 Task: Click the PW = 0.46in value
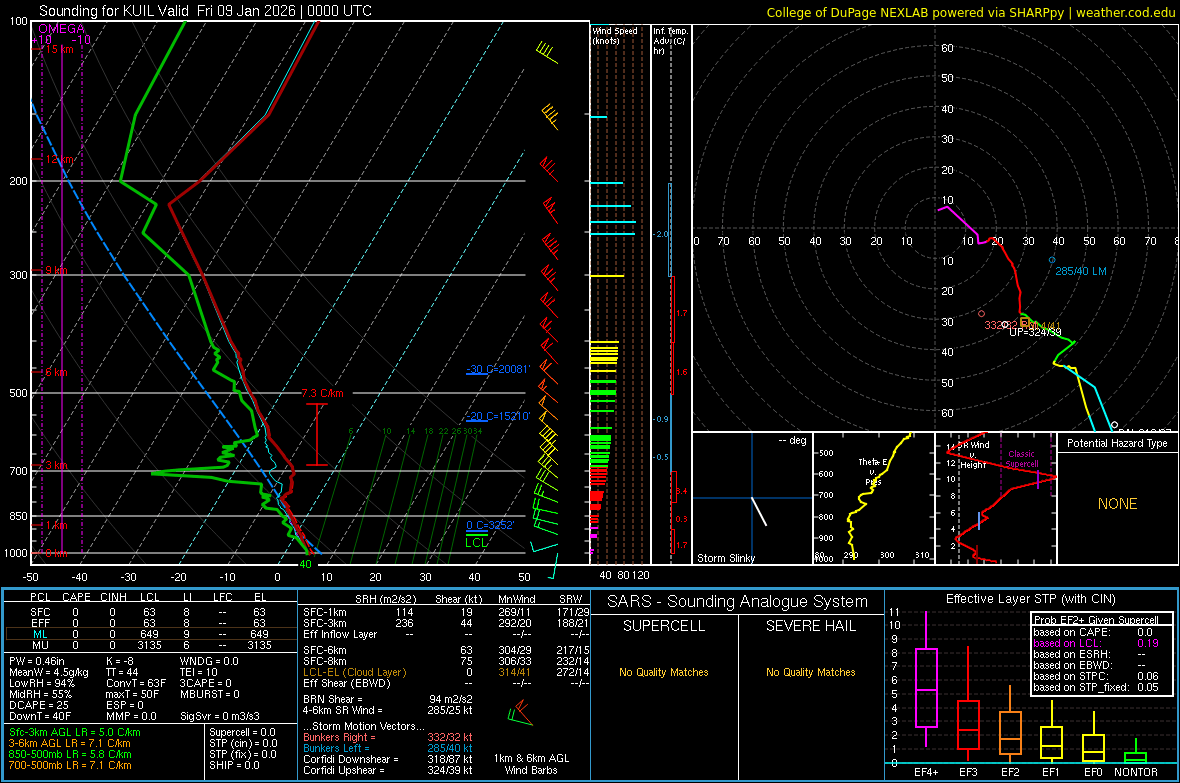37,661
